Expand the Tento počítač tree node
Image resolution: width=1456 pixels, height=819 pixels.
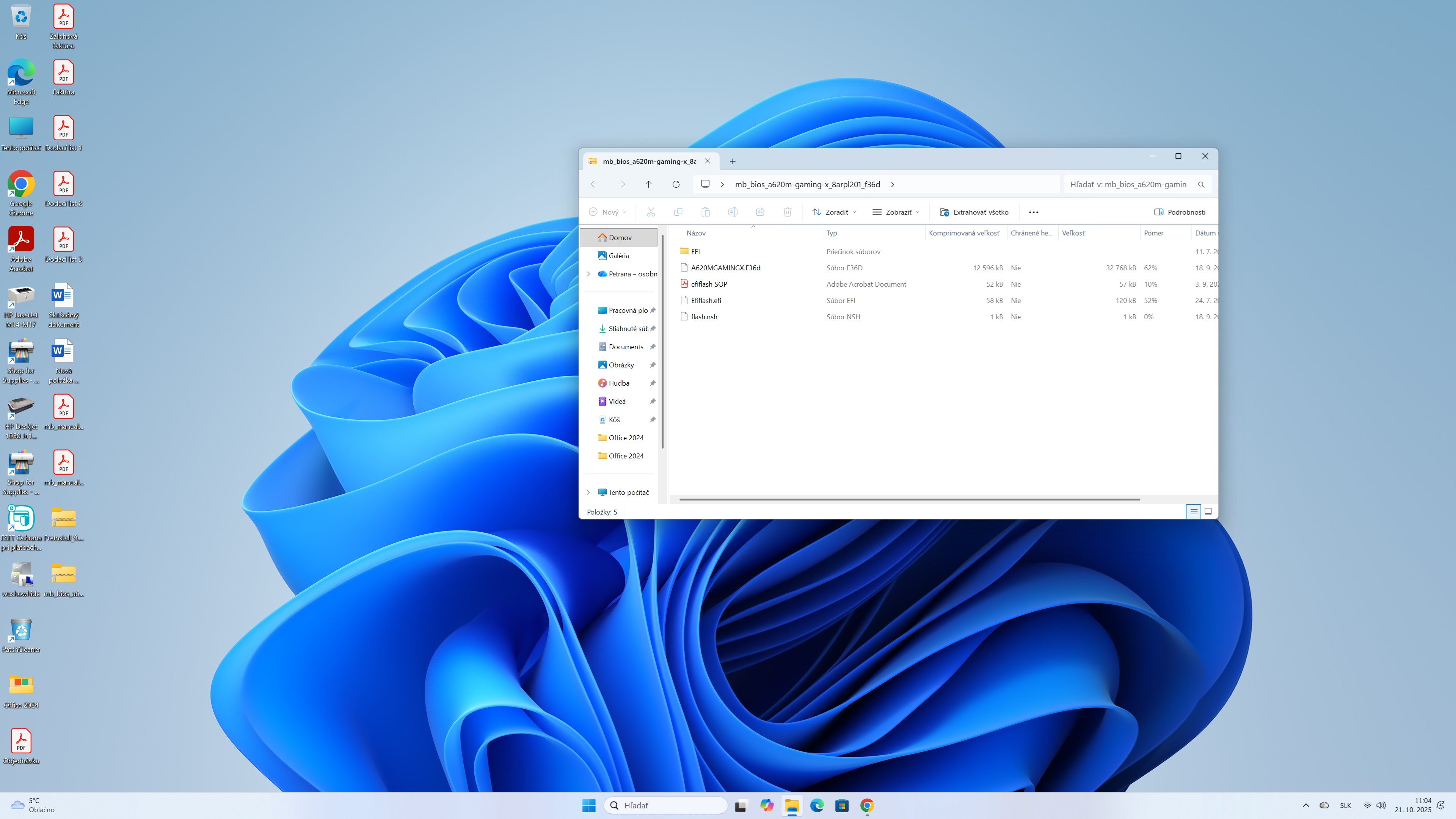(x=588, y=492)
